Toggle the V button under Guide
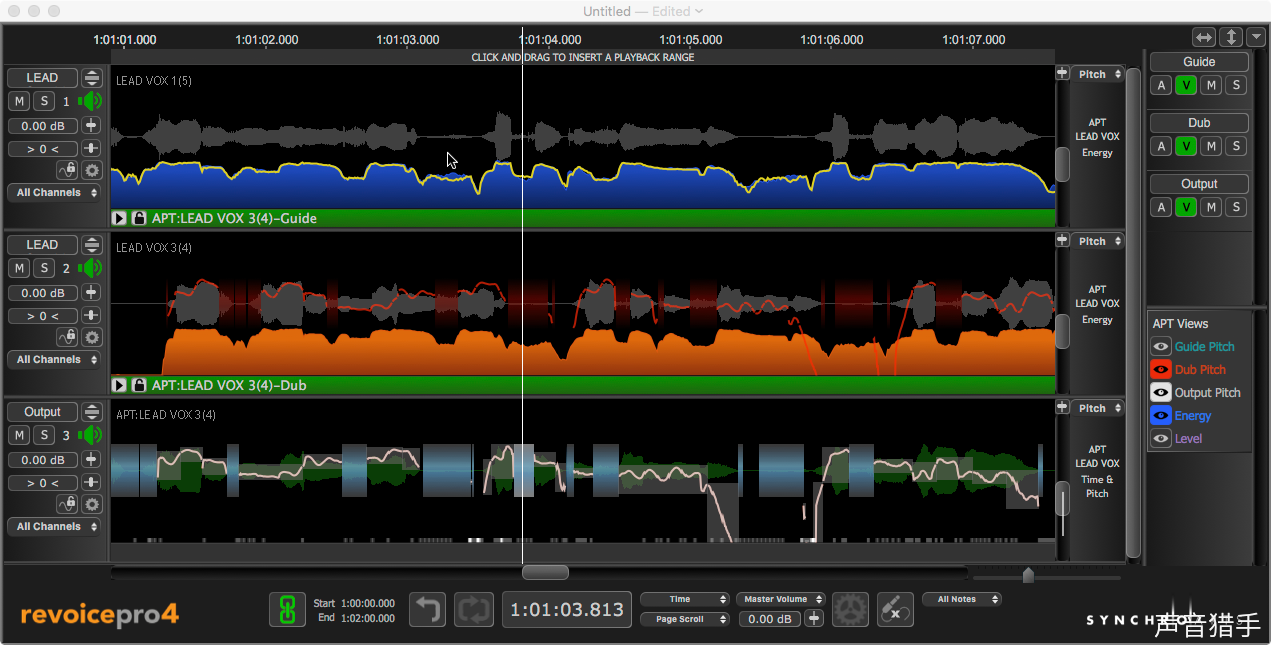The width and height of the screenshot is (1271, 645). pos(1186,86)
